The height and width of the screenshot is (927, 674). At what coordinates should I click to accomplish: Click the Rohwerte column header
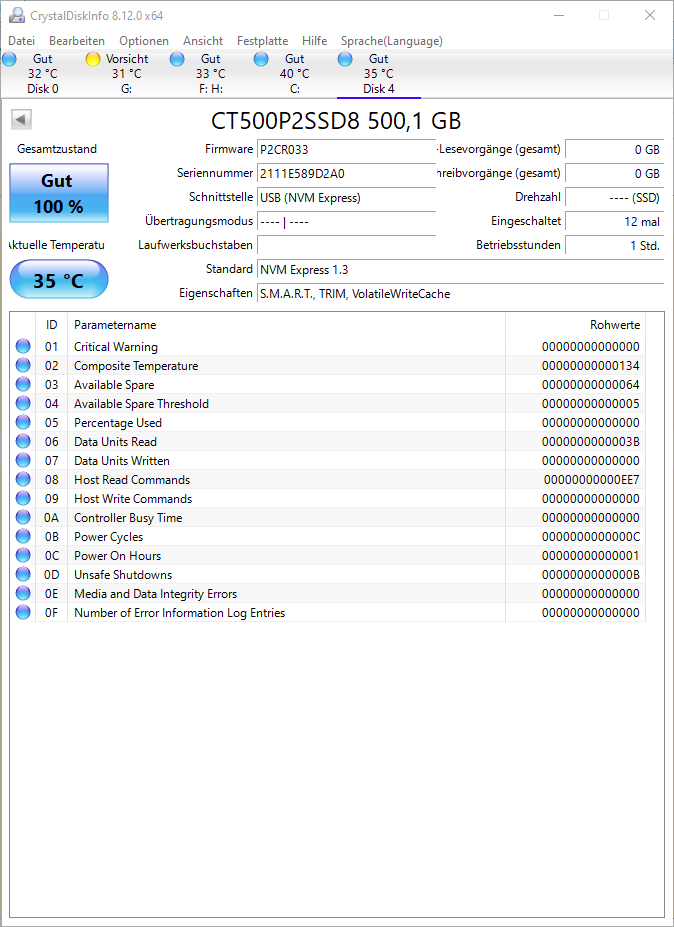(x=575, y=325)
